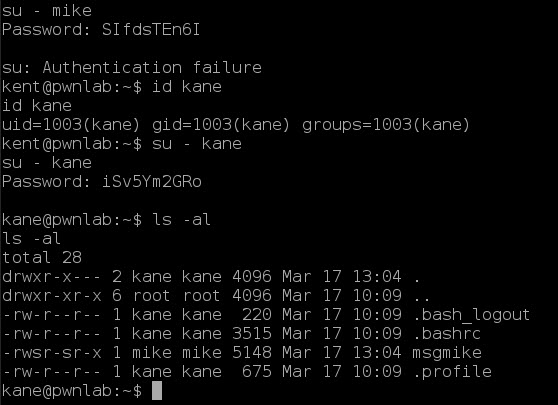Click the -rwsr-sr-x permissions string
Image resolution: width=558 pixels, height=405 pixels.
click(x=52, y=353)
